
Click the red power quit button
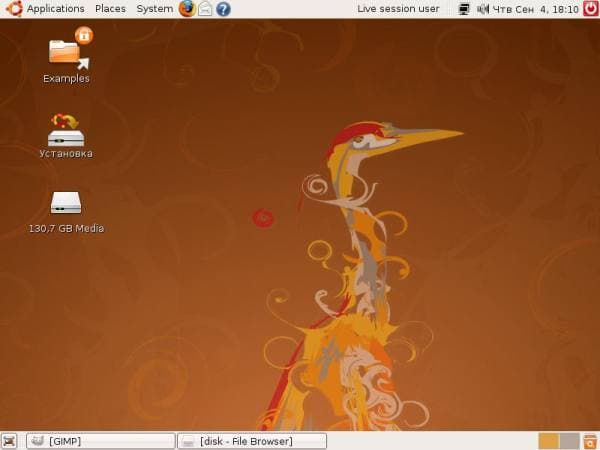click(x=591, y=9)
